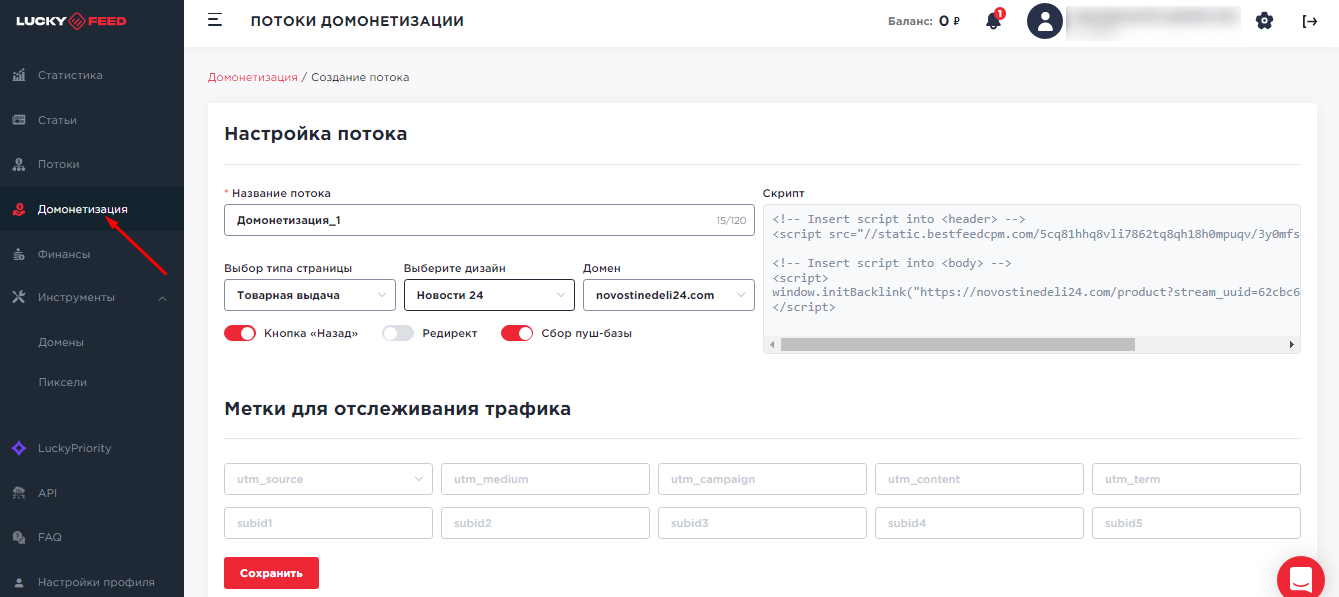
Task: Open the Домен dropdown list
Action: coord(668,295)
